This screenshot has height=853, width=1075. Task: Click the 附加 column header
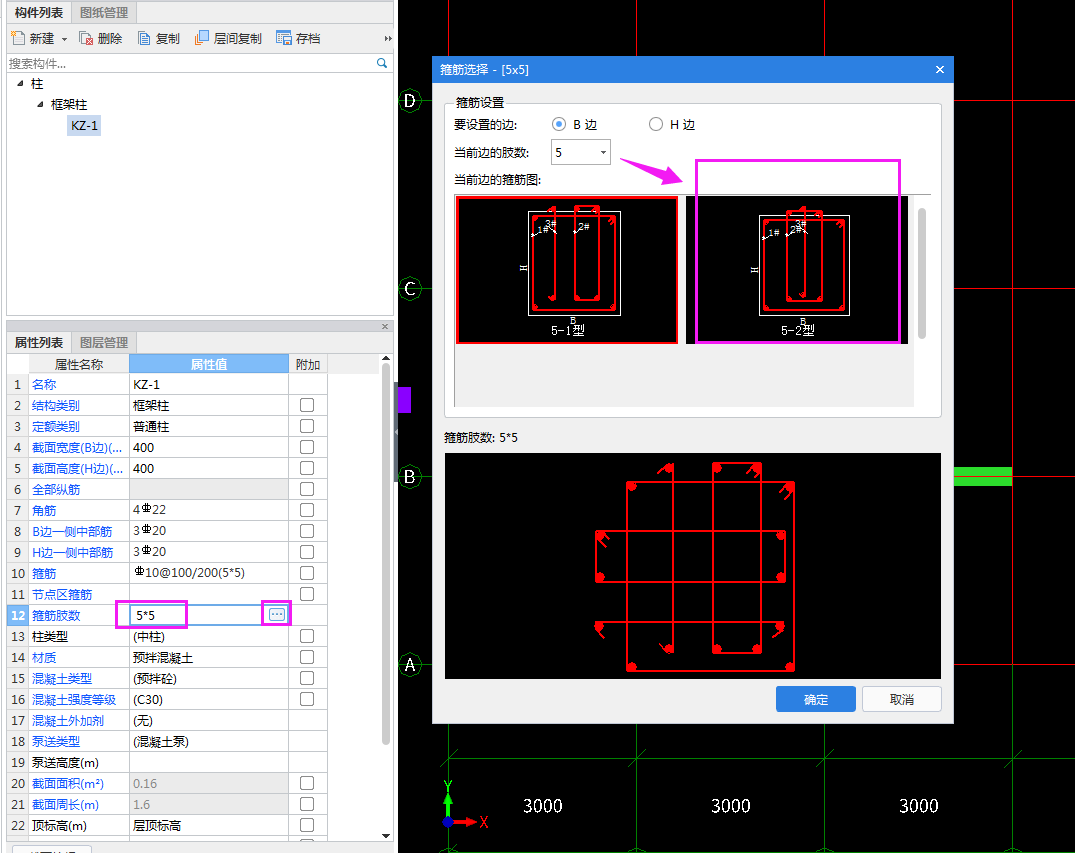coord(308,364)
